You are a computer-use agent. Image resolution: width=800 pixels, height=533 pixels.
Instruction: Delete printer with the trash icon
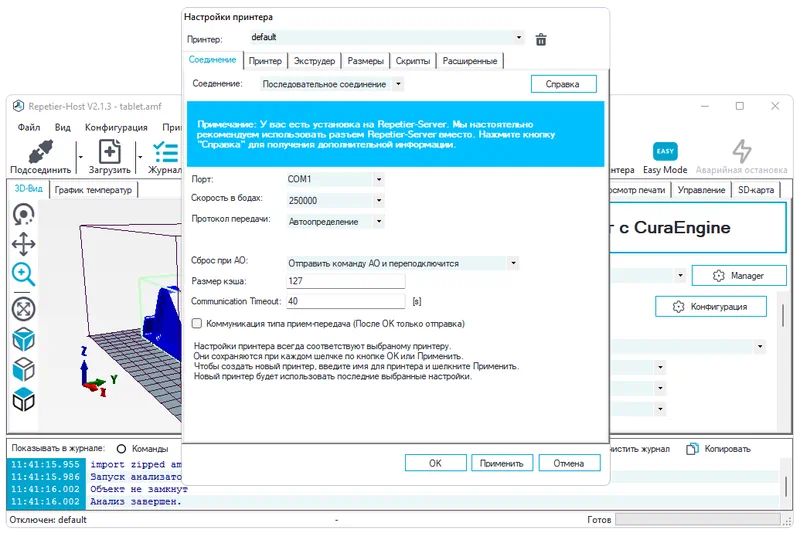coord(541,39)
